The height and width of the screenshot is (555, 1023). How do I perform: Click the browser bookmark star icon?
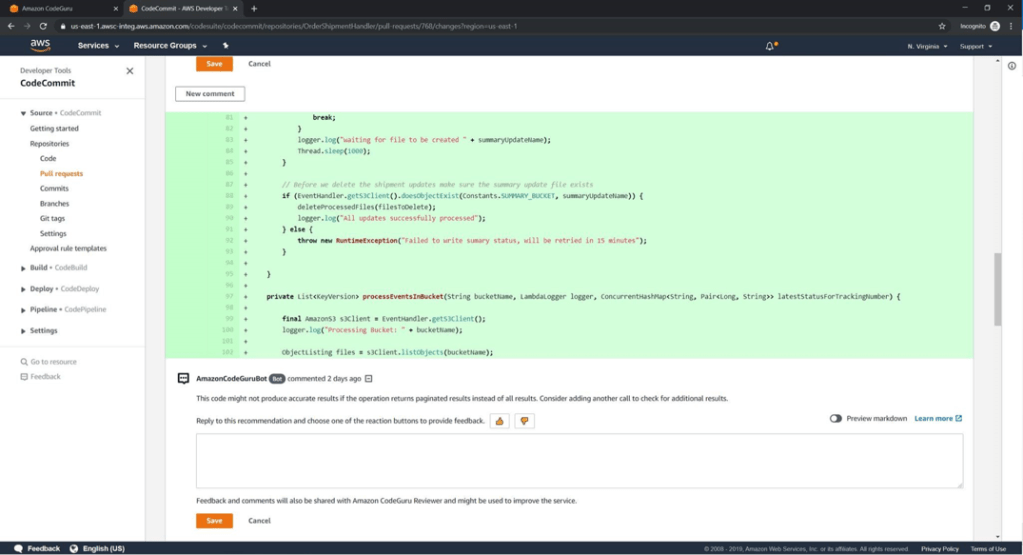click(942, 26)
